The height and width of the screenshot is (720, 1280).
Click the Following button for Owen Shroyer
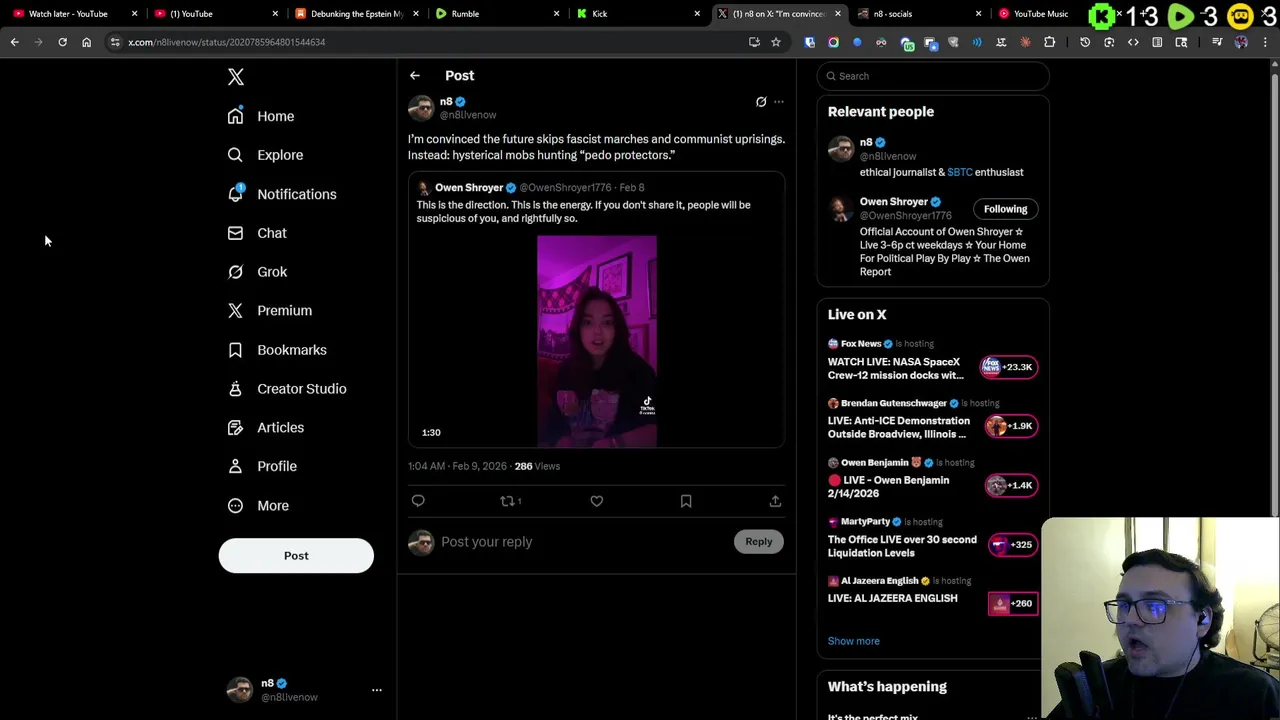(1005, 209)
